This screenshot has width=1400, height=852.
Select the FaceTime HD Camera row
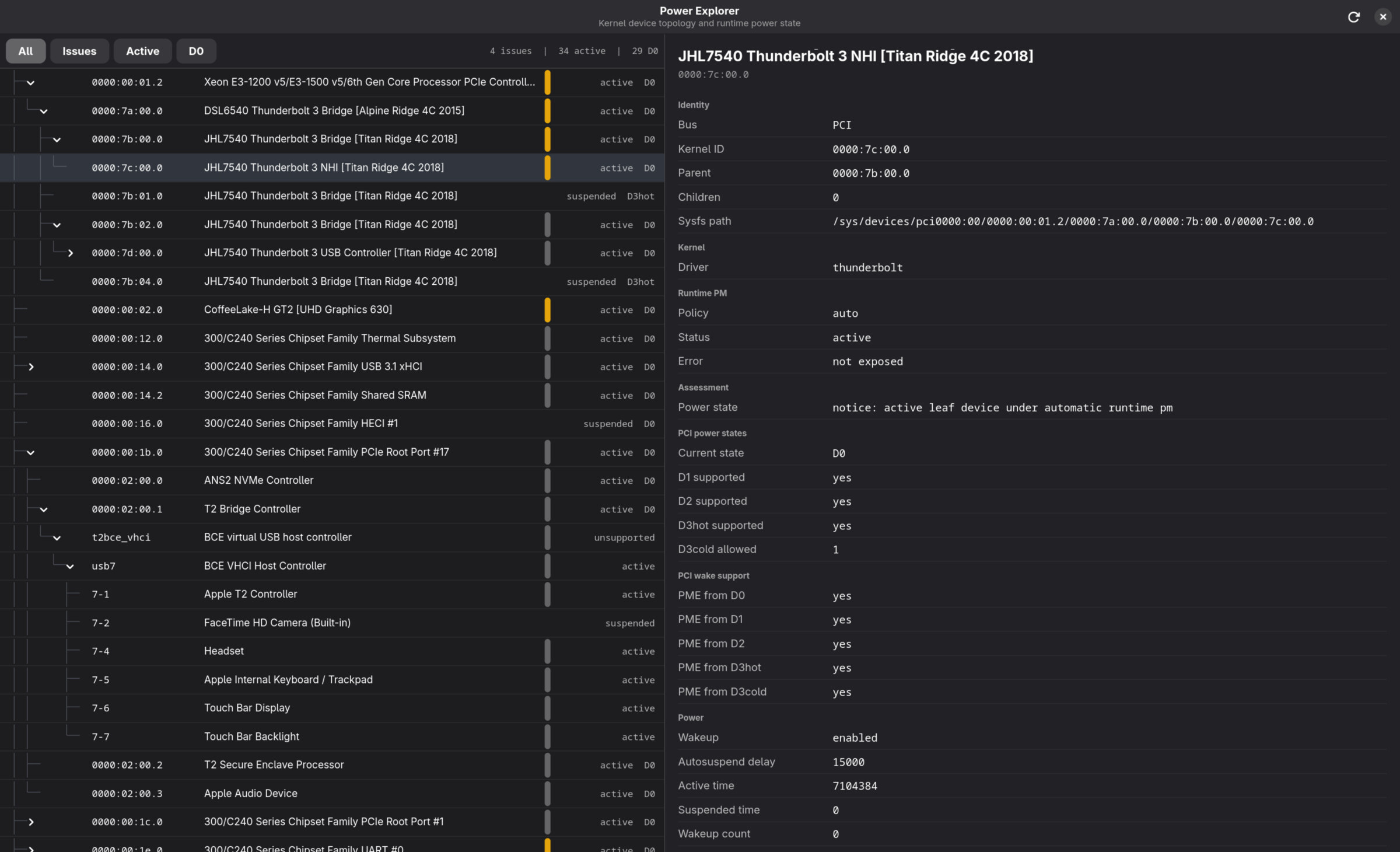pyautogui.click(x=332, y=623)
